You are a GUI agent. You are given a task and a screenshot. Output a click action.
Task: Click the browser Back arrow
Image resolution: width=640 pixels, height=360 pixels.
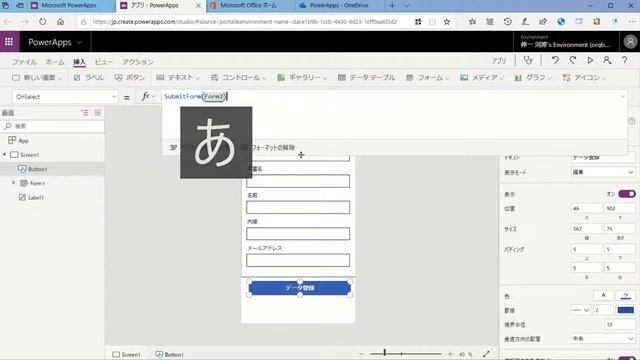(7, 22)
